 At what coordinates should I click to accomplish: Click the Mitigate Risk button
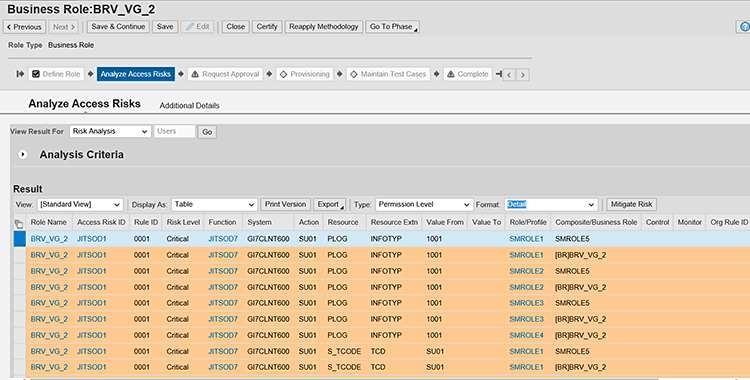(x=631, y=204)
